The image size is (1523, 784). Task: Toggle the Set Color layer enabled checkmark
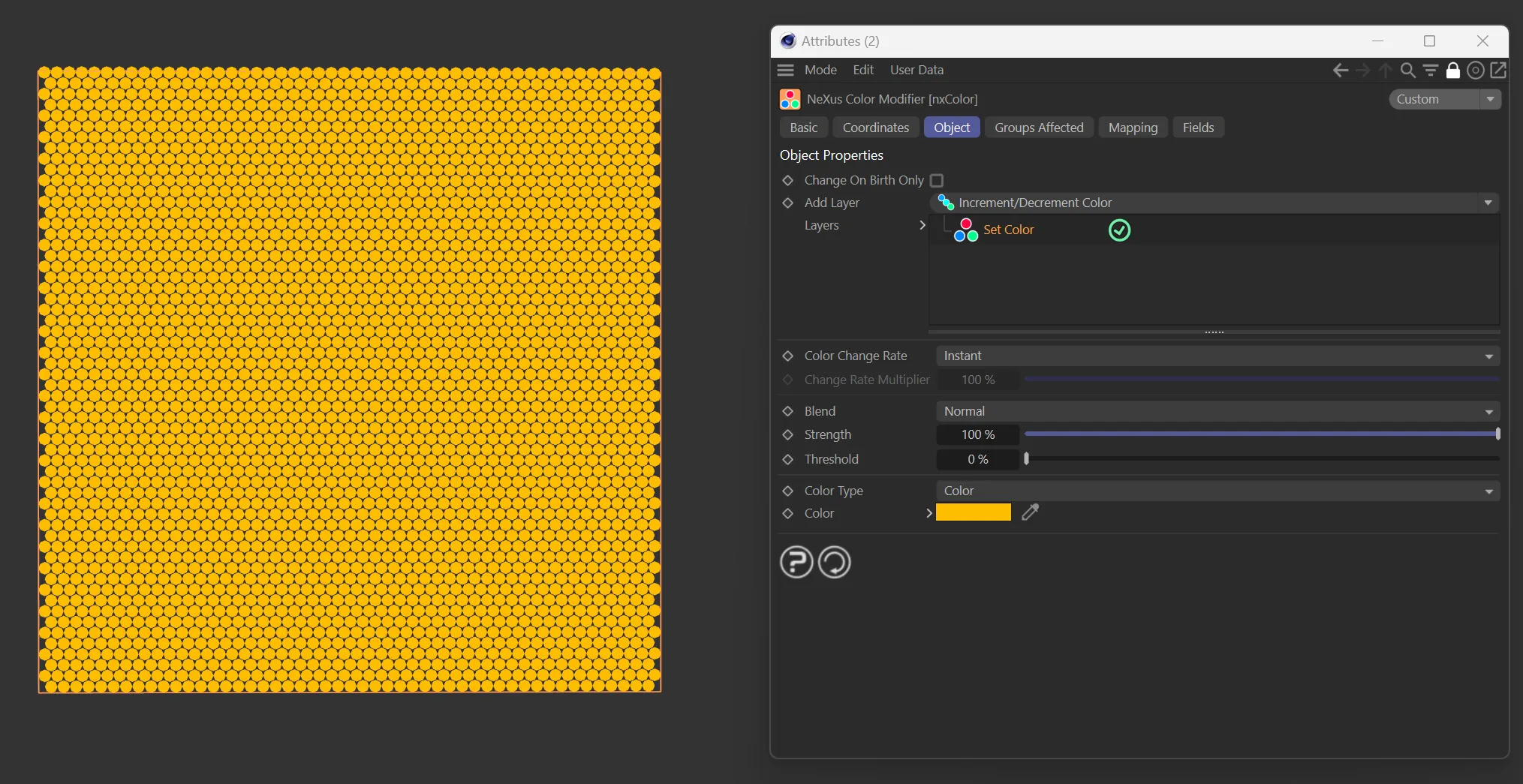tap(1119, 230)
